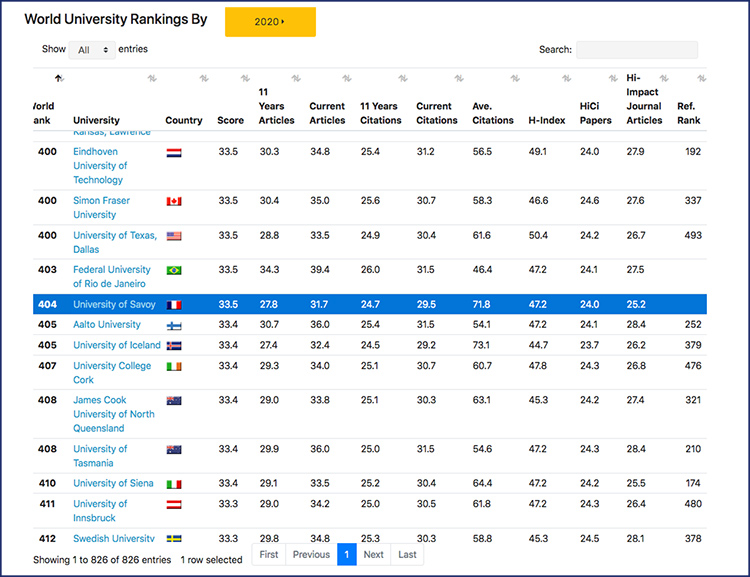Click World Rank 407 cell

click(47, 366)
